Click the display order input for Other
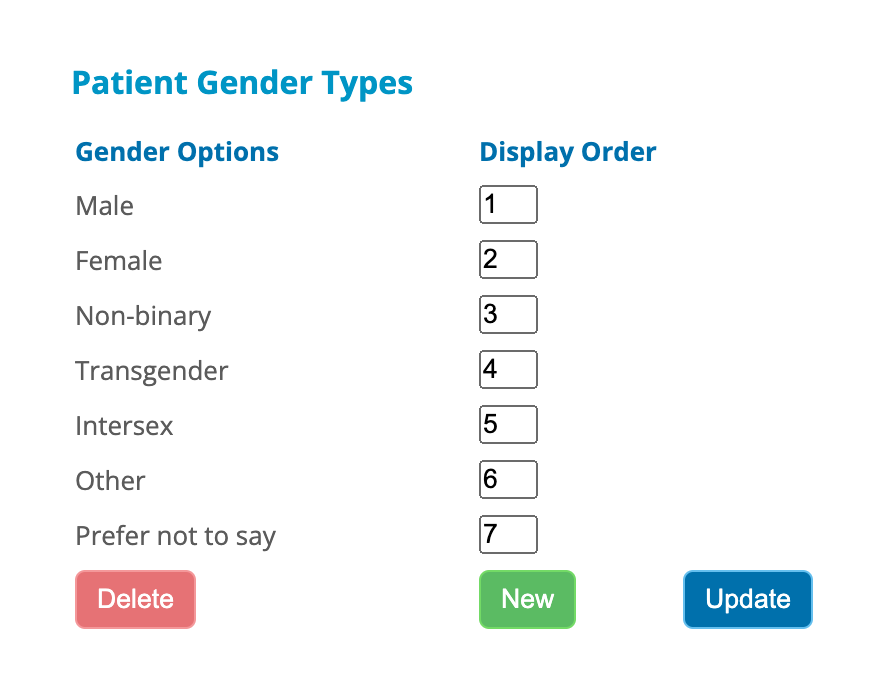The width and height of the screenshot is (886, 696). click(508, 480)
